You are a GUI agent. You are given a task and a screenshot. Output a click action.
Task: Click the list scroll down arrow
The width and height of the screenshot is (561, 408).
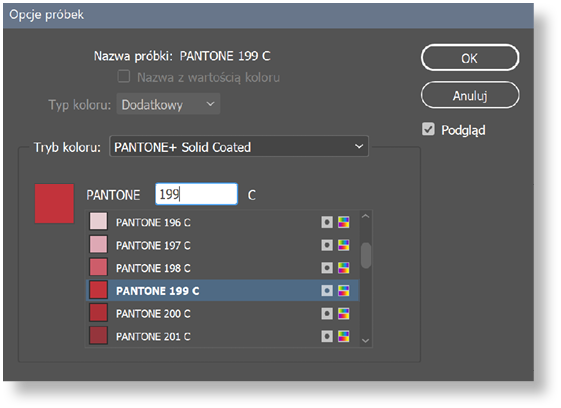pyautogui.click(x=365, y=341)
